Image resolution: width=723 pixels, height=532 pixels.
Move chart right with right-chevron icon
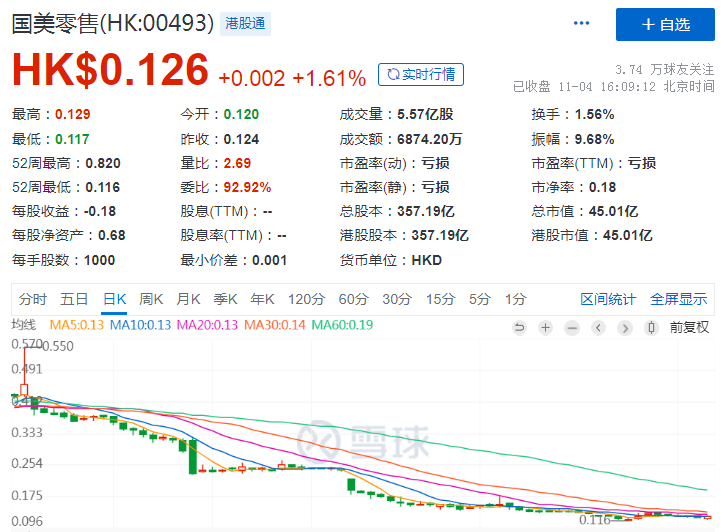(625, 328)
